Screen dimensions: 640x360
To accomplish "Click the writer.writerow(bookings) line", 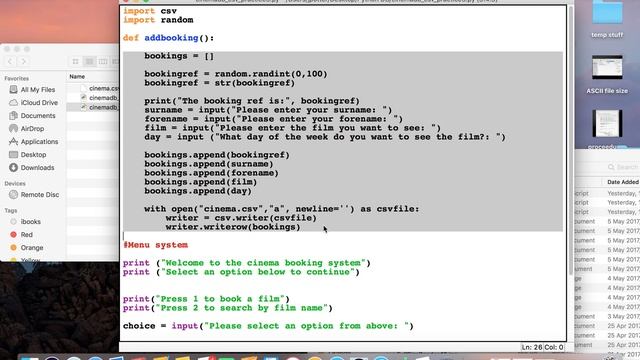I will pos(233,227).
